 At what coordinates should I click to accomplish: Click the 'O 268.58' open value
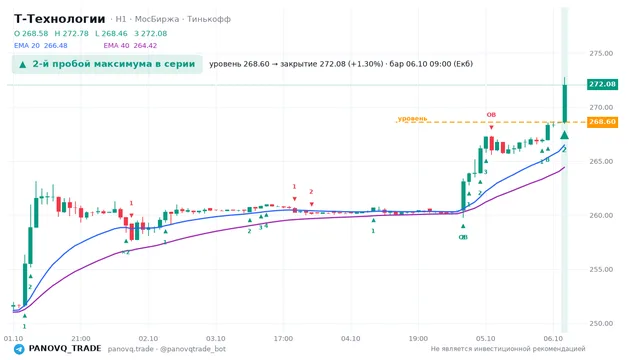point(31,33)
